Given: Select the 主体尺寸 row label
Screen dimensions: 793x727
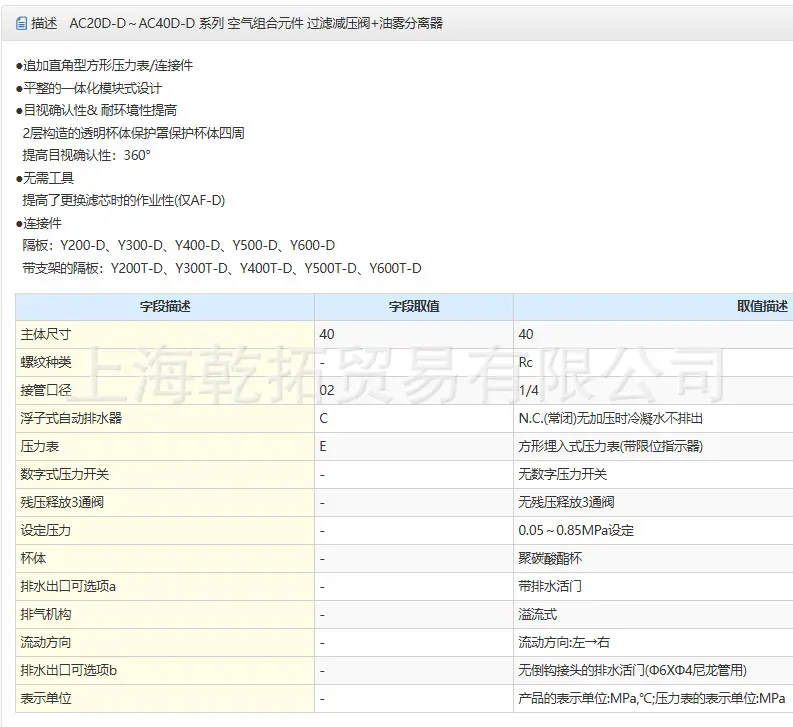Looking at the screenshot, I should coord(46,334).
